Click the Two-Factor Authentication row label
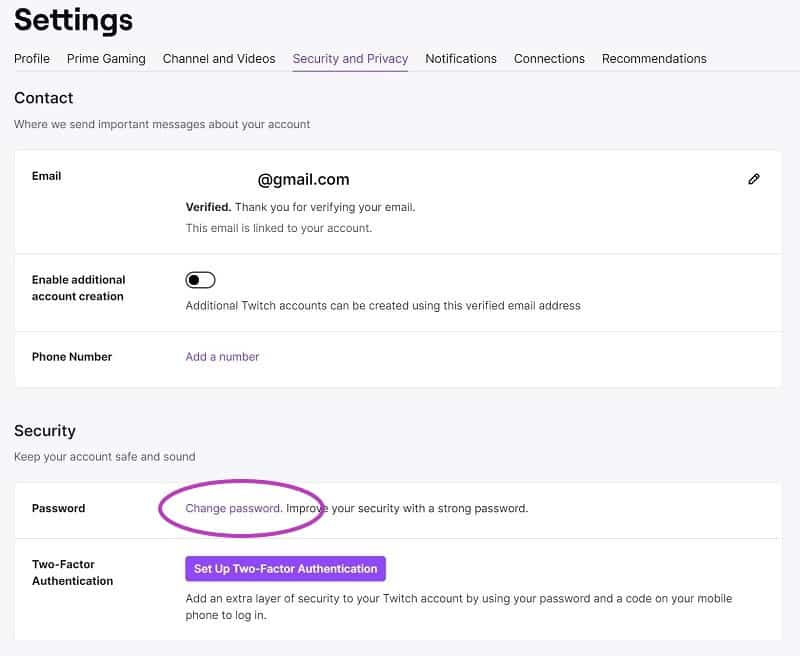This screenshot has width=800, height=656. (72, 572)
